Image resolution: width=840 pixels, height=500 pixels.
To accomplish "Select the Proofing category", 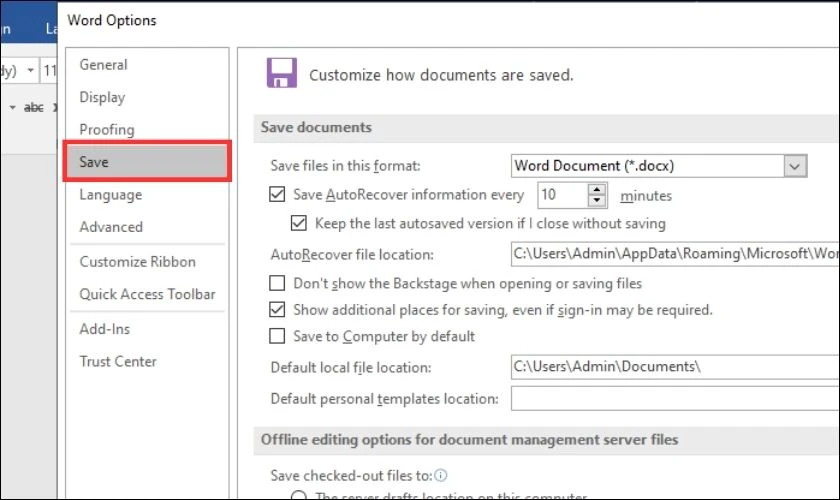I will click(107, 130).
